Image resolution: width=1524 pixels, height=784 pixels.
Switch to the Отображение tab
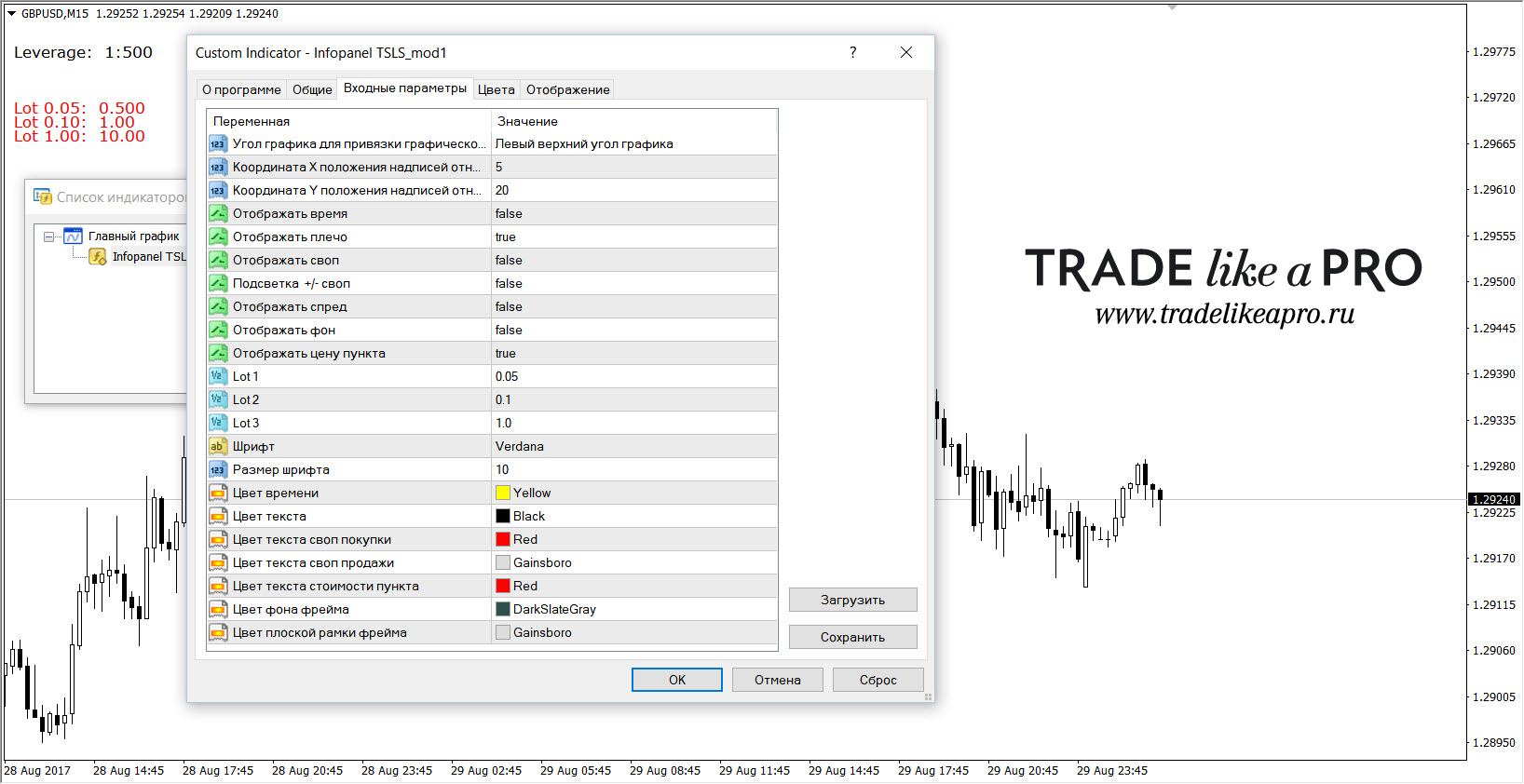[568, 90]
